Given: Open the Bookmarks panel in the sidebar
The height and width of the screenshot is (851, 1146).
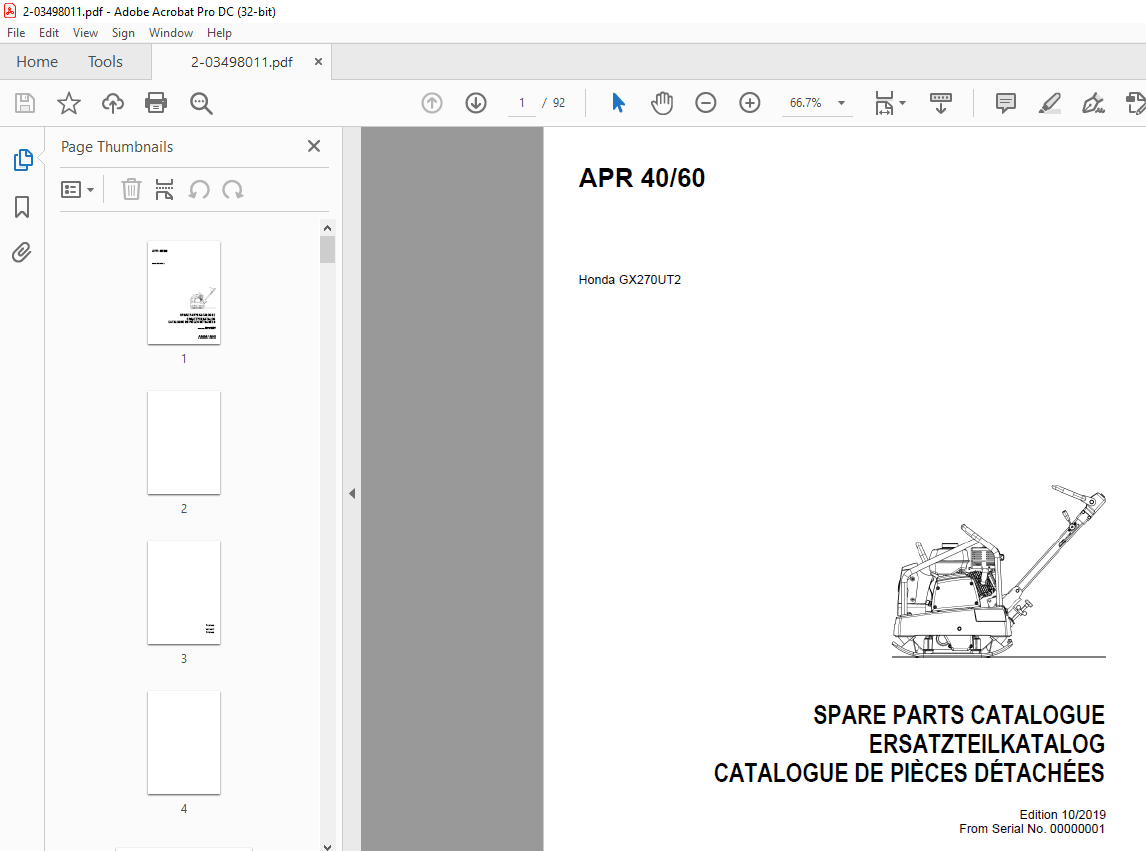Looking at the screenshot, I should [22, 206].
